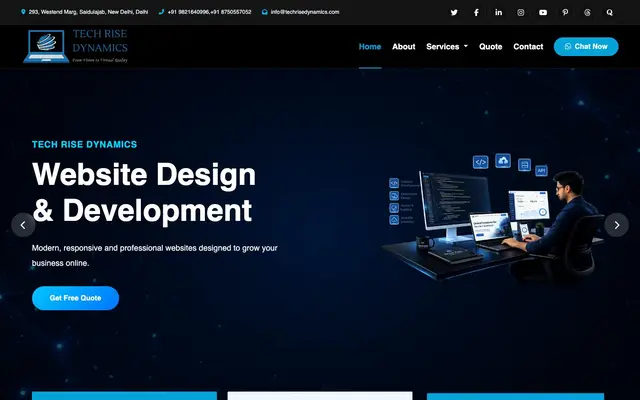Expand the Services dropdown menu
Viewport: 640px width, 400px height.
pos(447,47)
